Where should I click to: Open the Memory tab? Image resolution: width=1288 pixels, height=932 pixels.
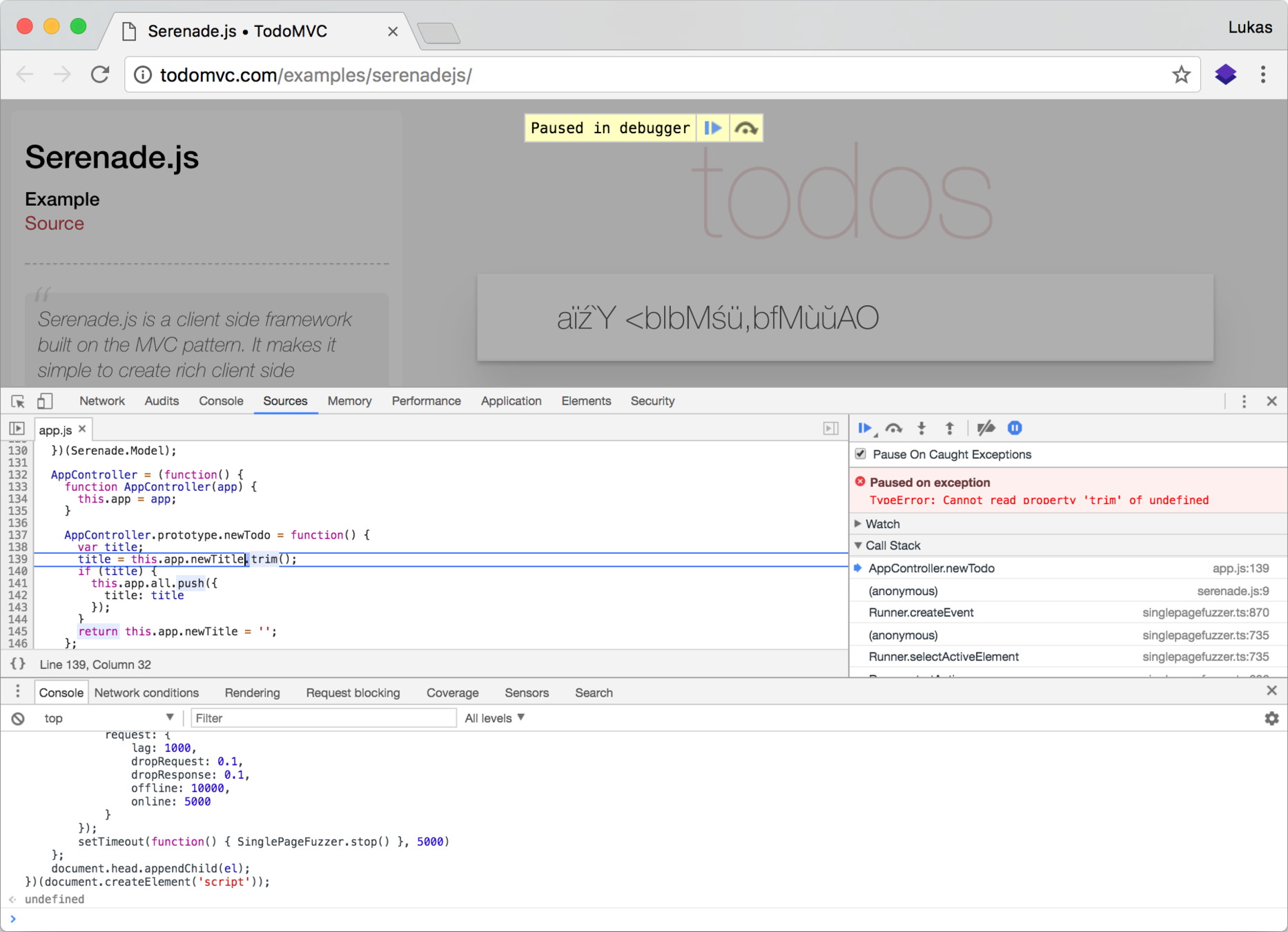click(349, 401)
